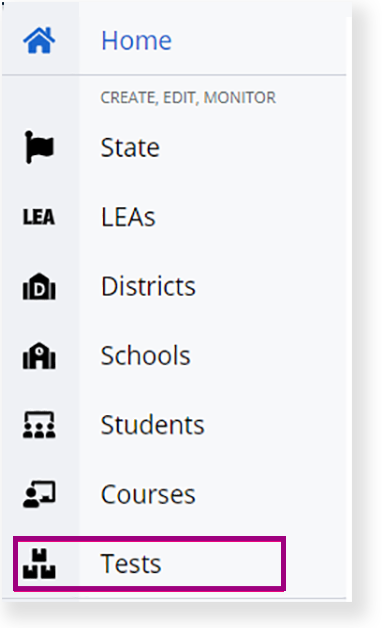Select the Courses text label
The height and width of the screenshot is (628, 386).
(148, 495)
